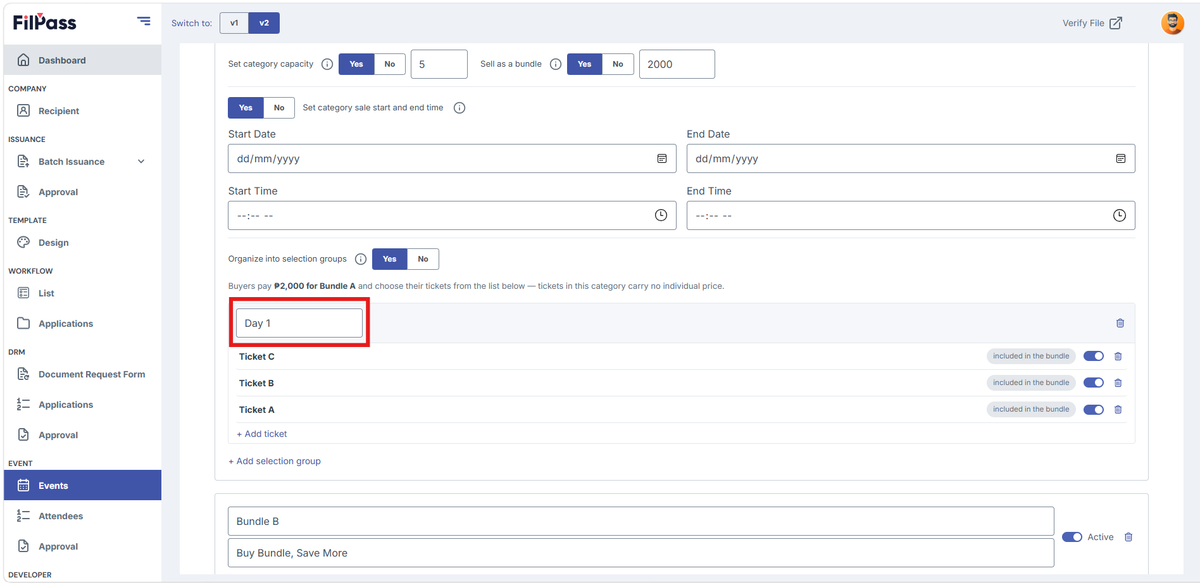Screen dimensions: 1200x584
Task: Delete Ticket B from the group
Action: tap(1118, 383)
